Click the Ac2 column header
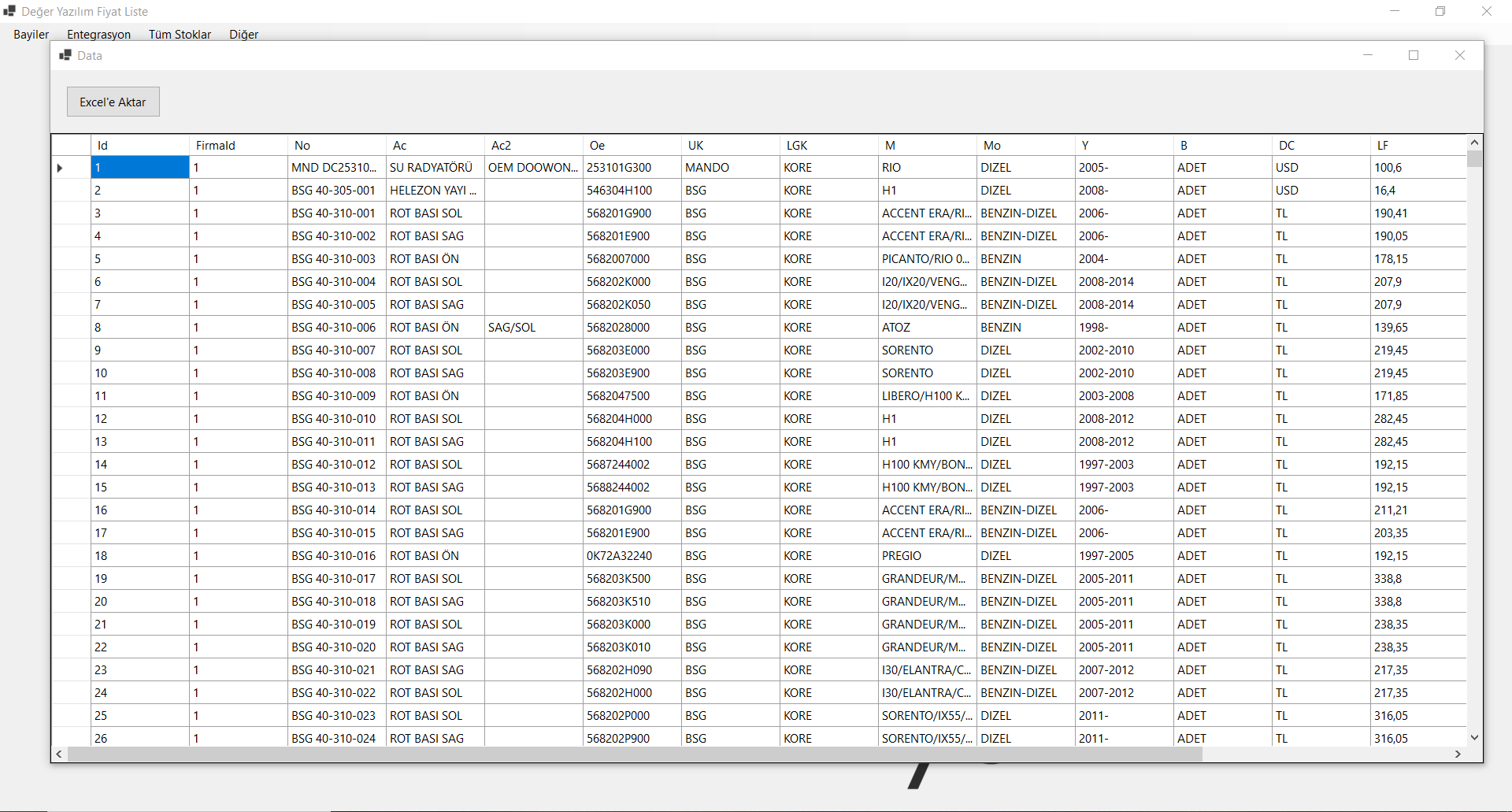The width and height of the screenshot is (1512, 812). 534,145
